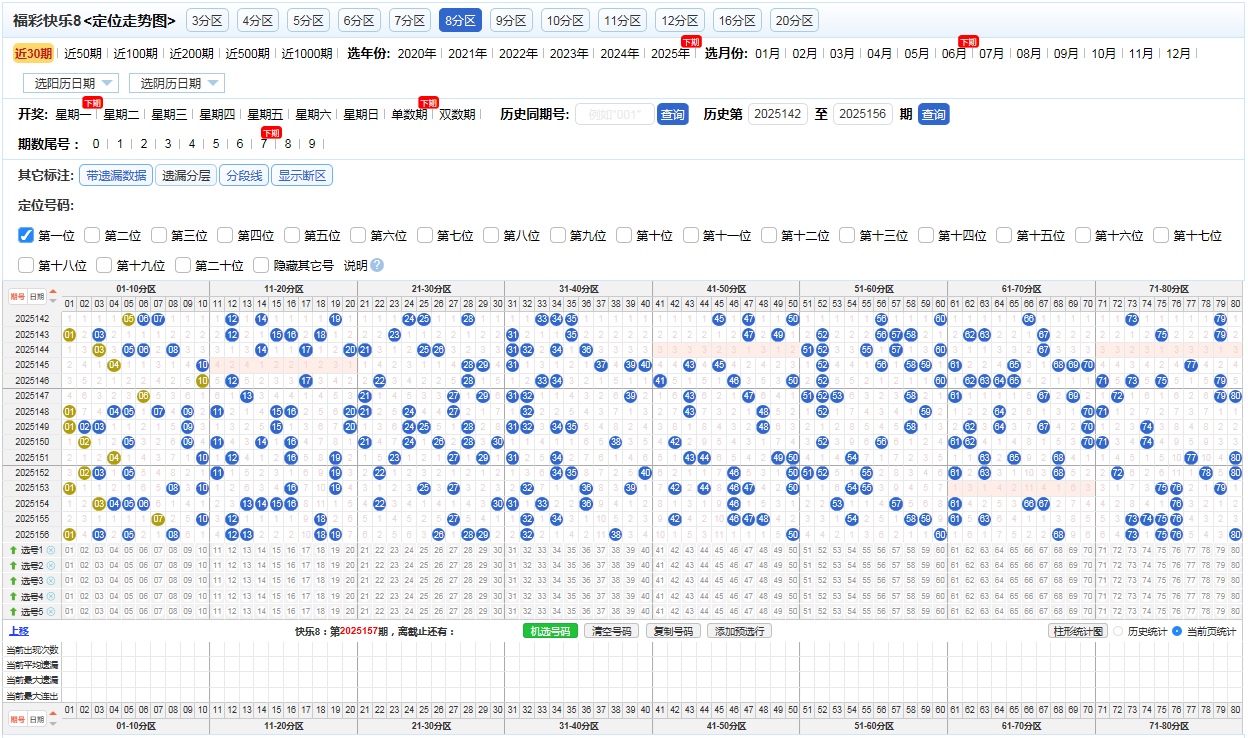The height and width of the screenshot is (738, 1248).
Task: Click the orange sort-up arrow in top table header
Action: 53,292
